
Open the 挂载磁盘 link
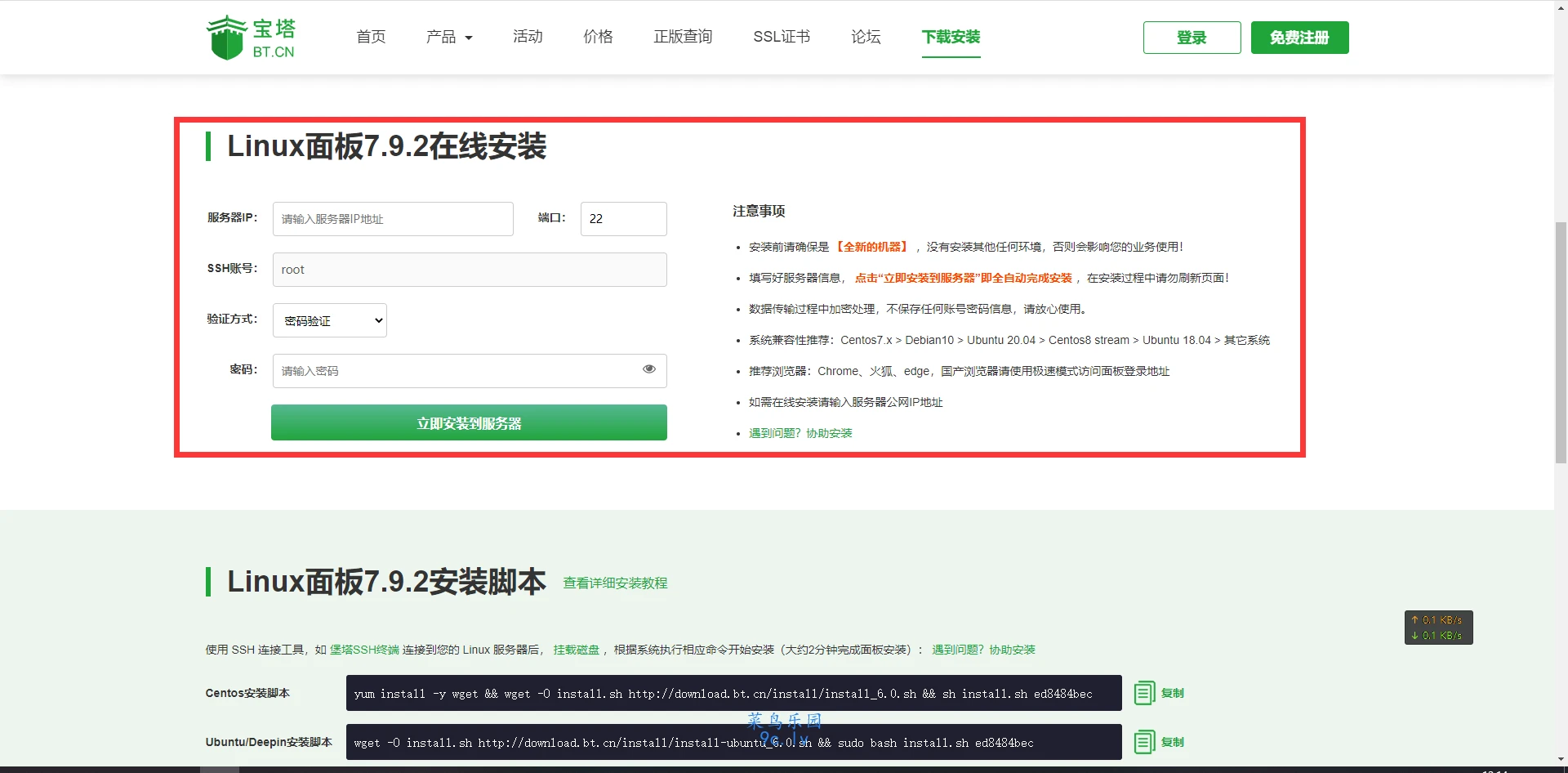coord(576,650)
